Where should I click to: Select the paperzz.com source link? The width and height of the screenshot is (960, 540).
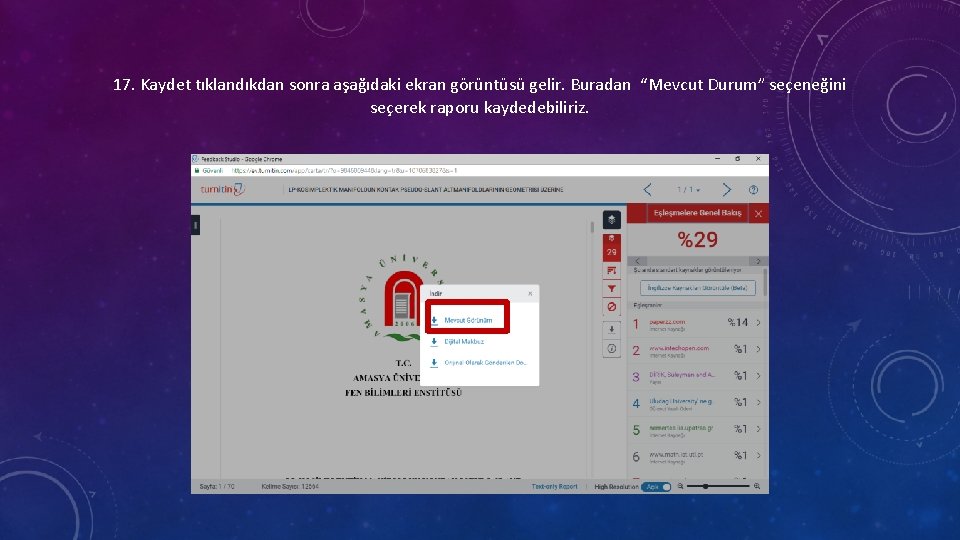(x=667, y=321)
